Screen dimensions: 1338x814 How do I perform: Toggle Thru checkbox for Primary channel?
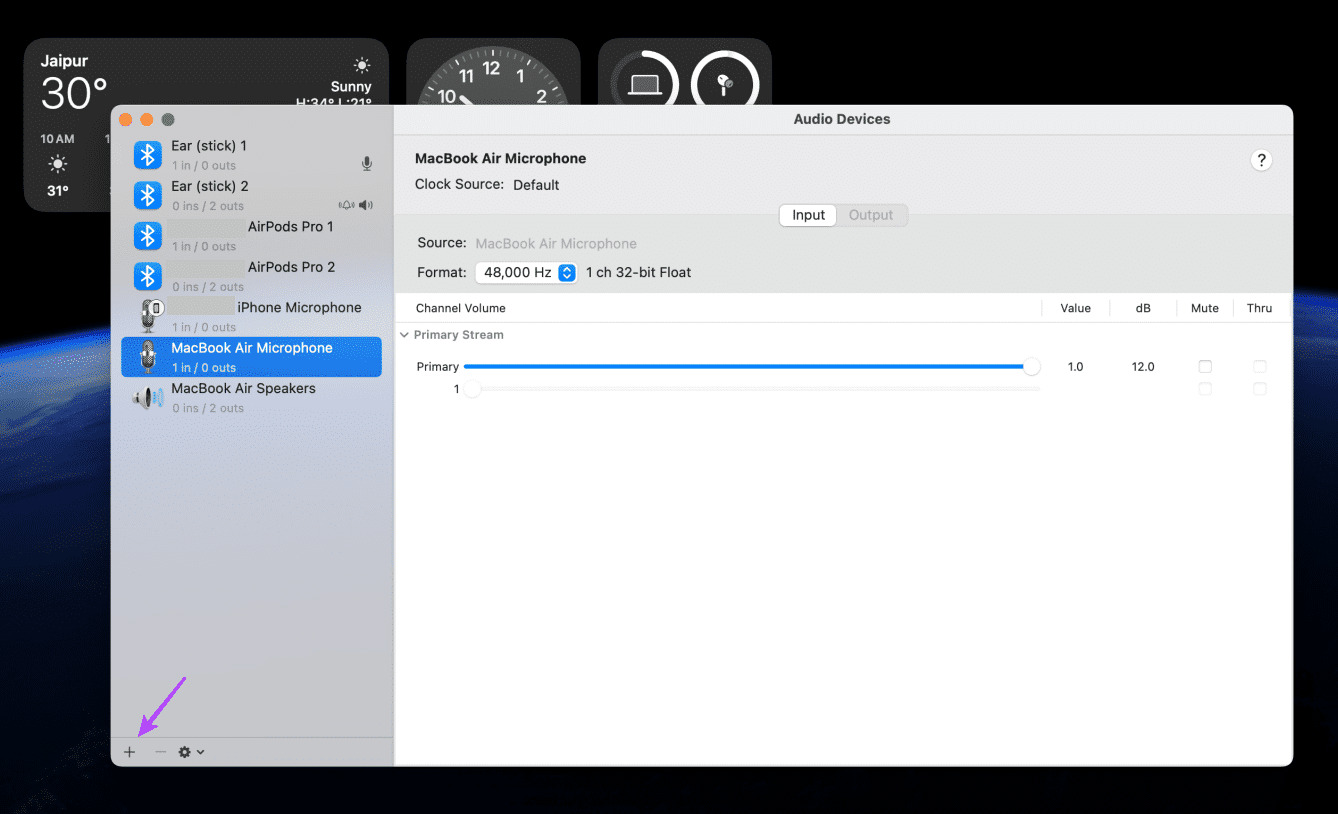pos(1260,367)
